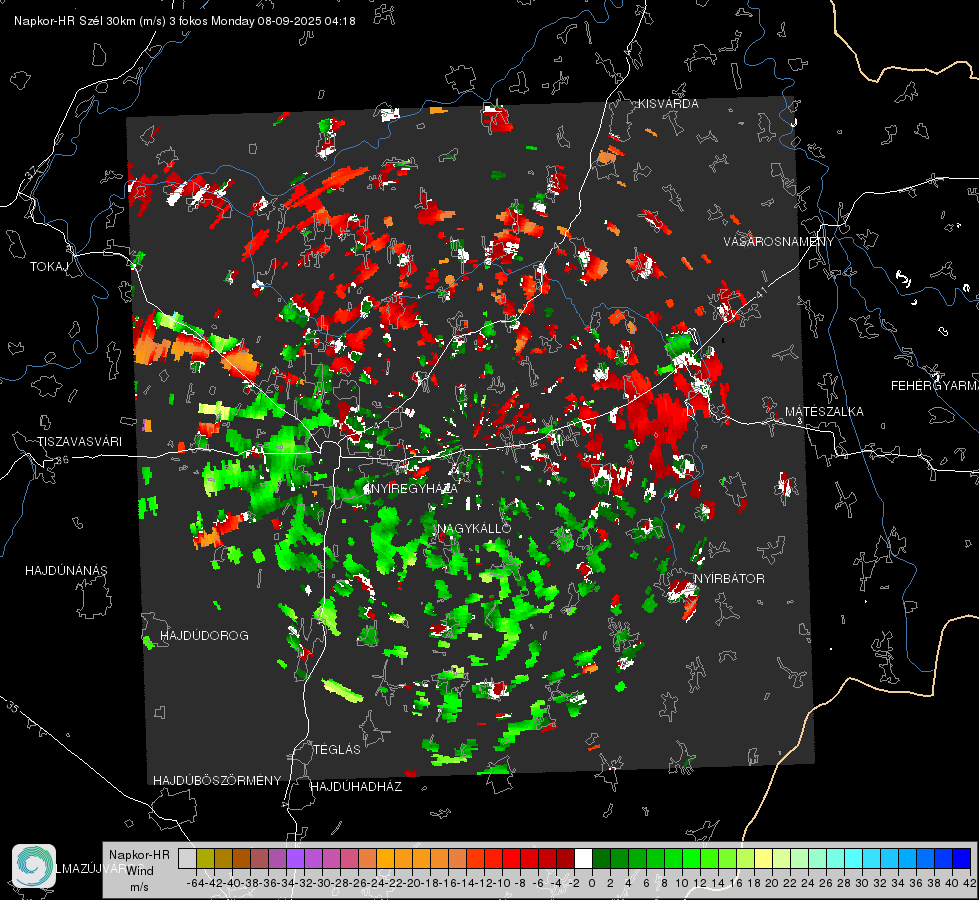Select the HAJDÚNÁNÁS label
The height and width of the screenshot is (900, 979).
pos(66,571)
